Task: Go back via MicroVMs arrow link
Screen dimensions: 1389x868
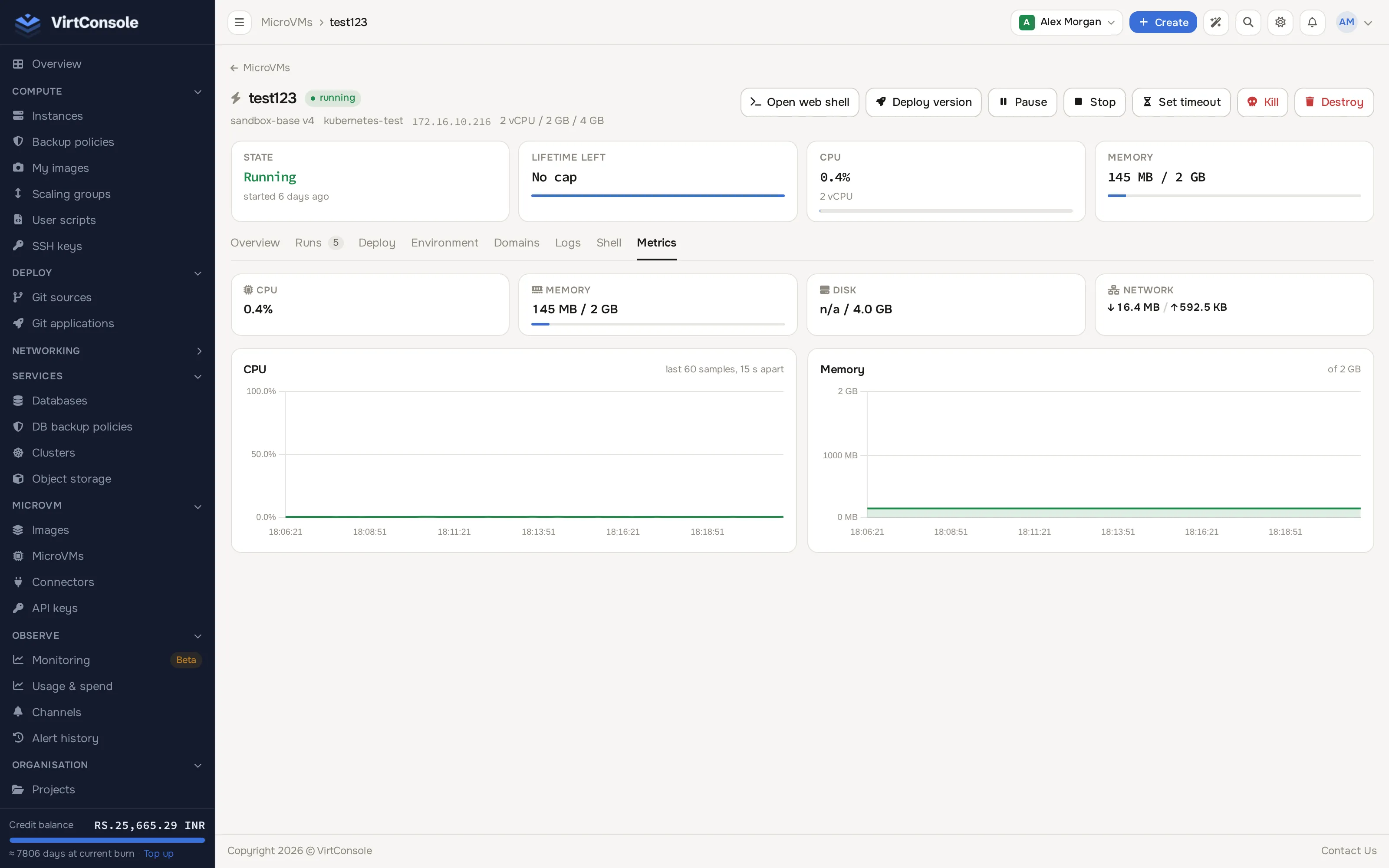Action: point(260,68)
